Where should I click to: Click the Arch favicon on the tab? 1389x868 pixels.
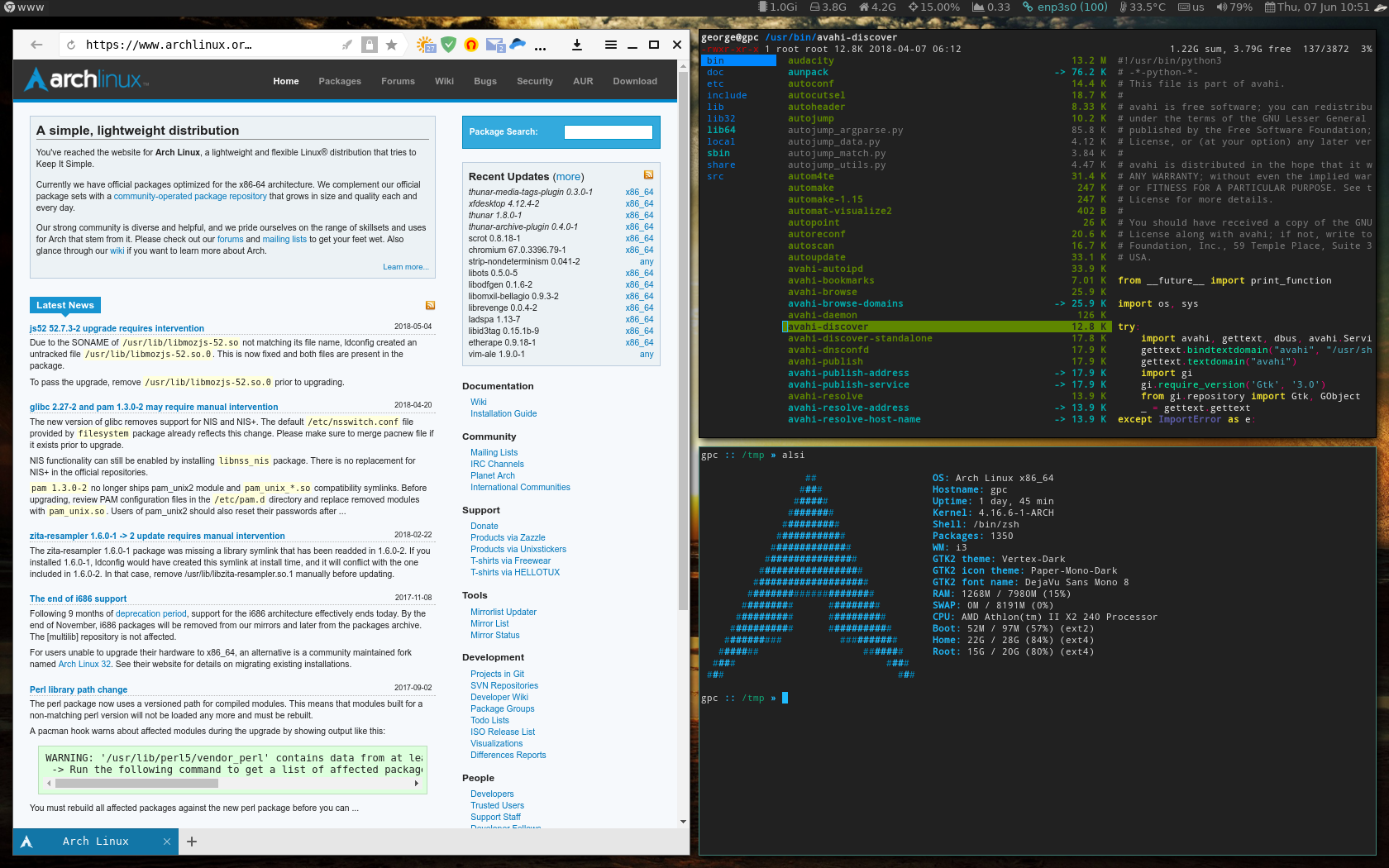pos(26,842)
